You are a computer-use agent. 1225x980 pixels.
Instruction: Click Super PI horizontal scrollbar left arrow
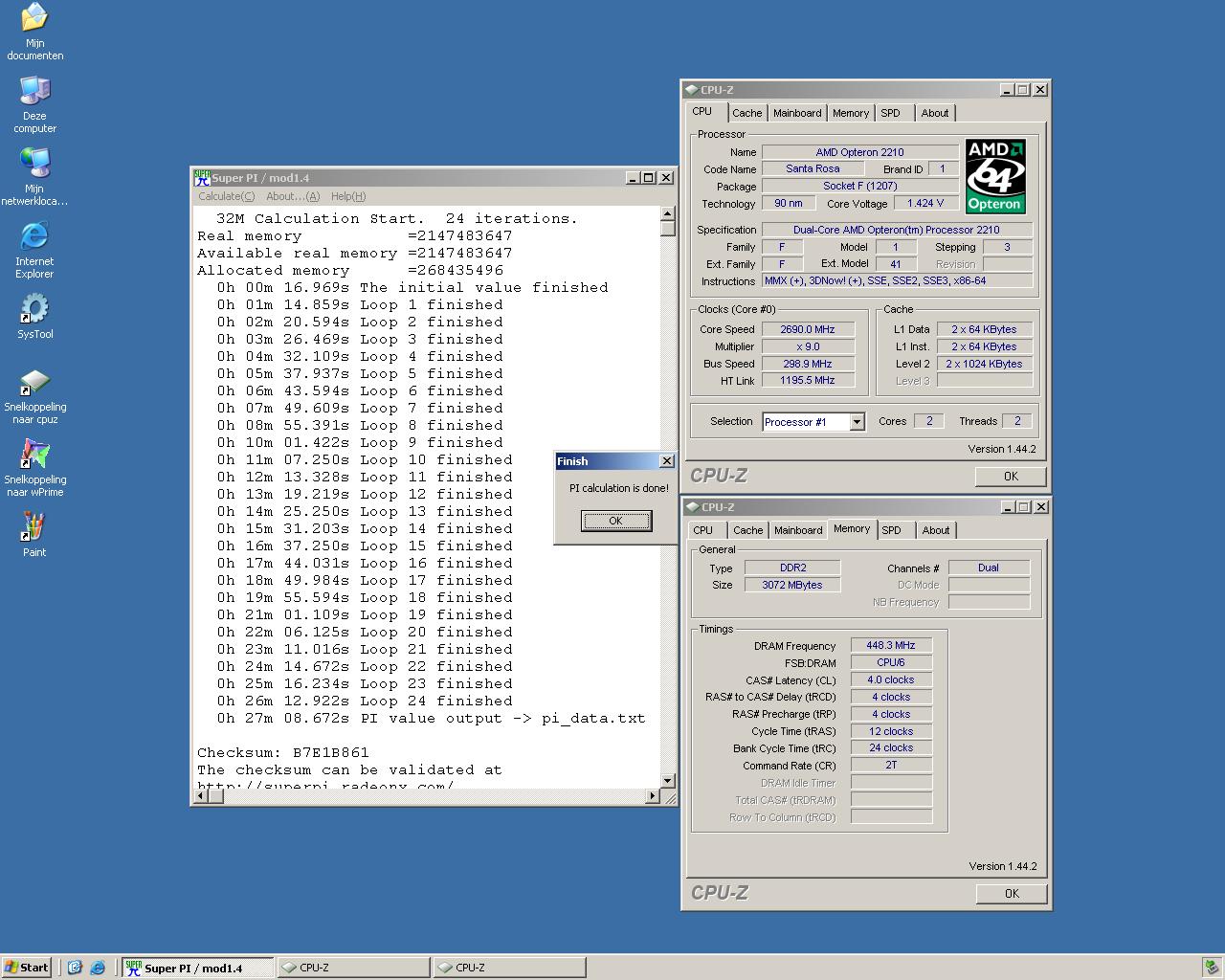tap(202, 796)
